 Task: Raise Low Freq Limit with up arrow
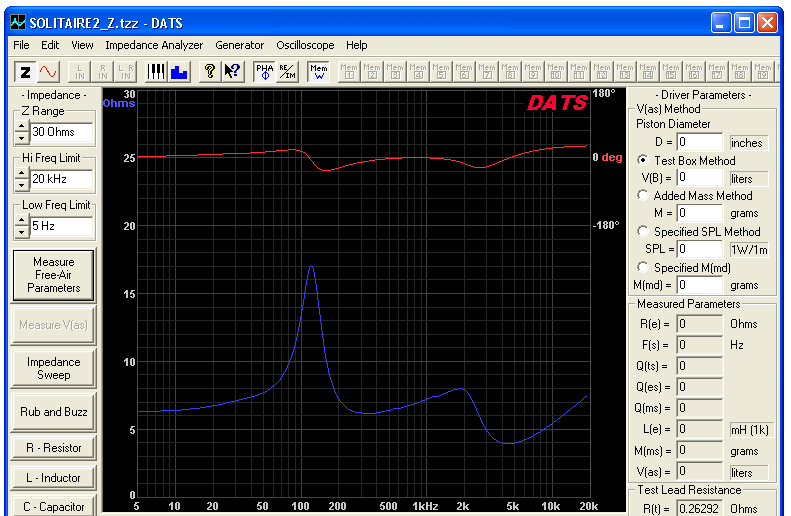click(x=21, y=220)
